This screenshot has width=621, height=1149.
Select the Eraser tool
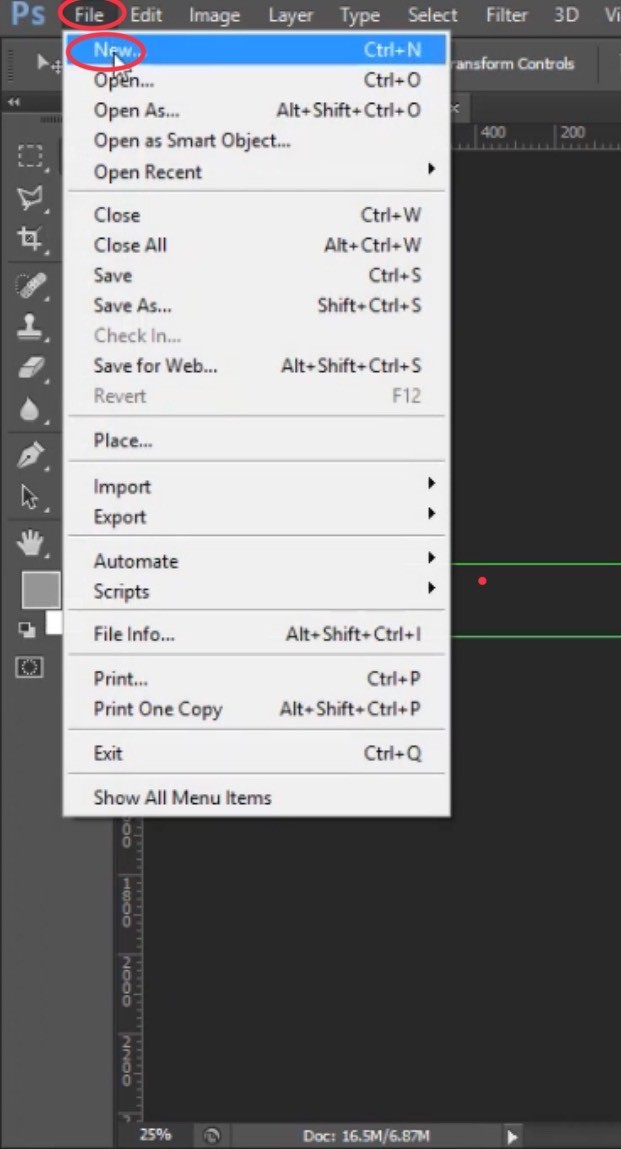(31, 368)
